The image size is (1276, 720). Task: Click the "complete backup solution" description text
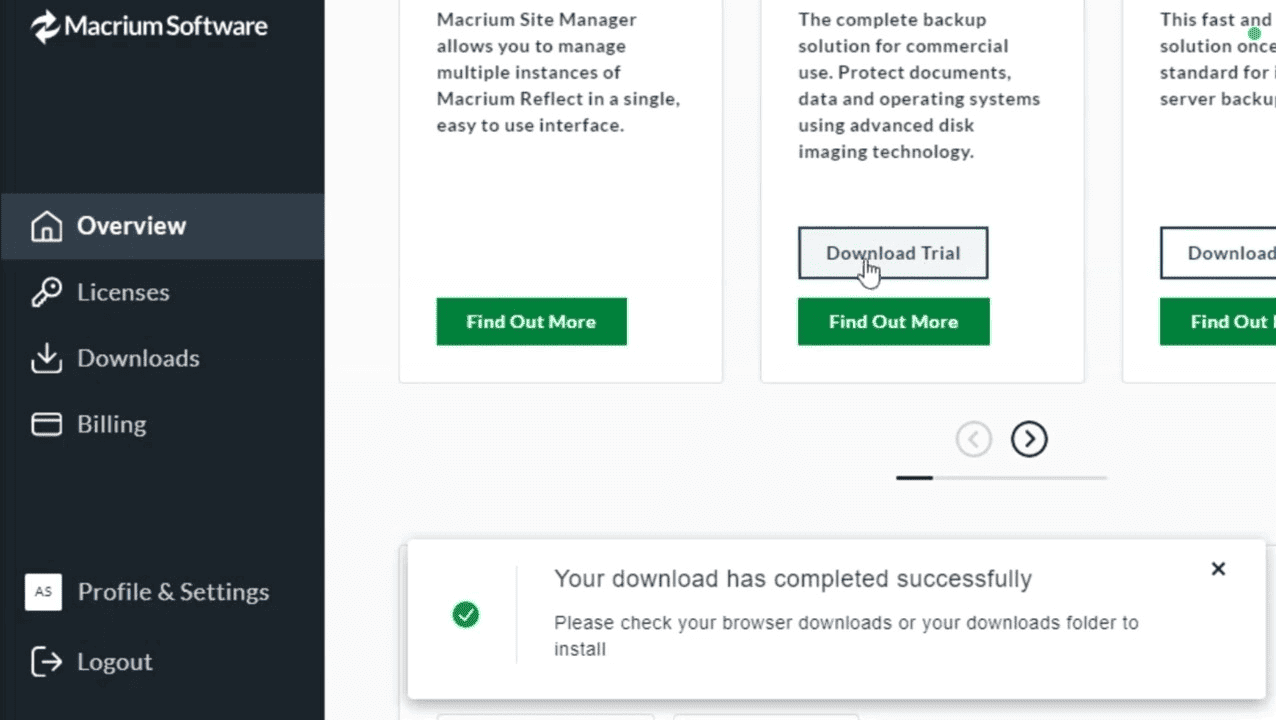click(x=919, y=86)
